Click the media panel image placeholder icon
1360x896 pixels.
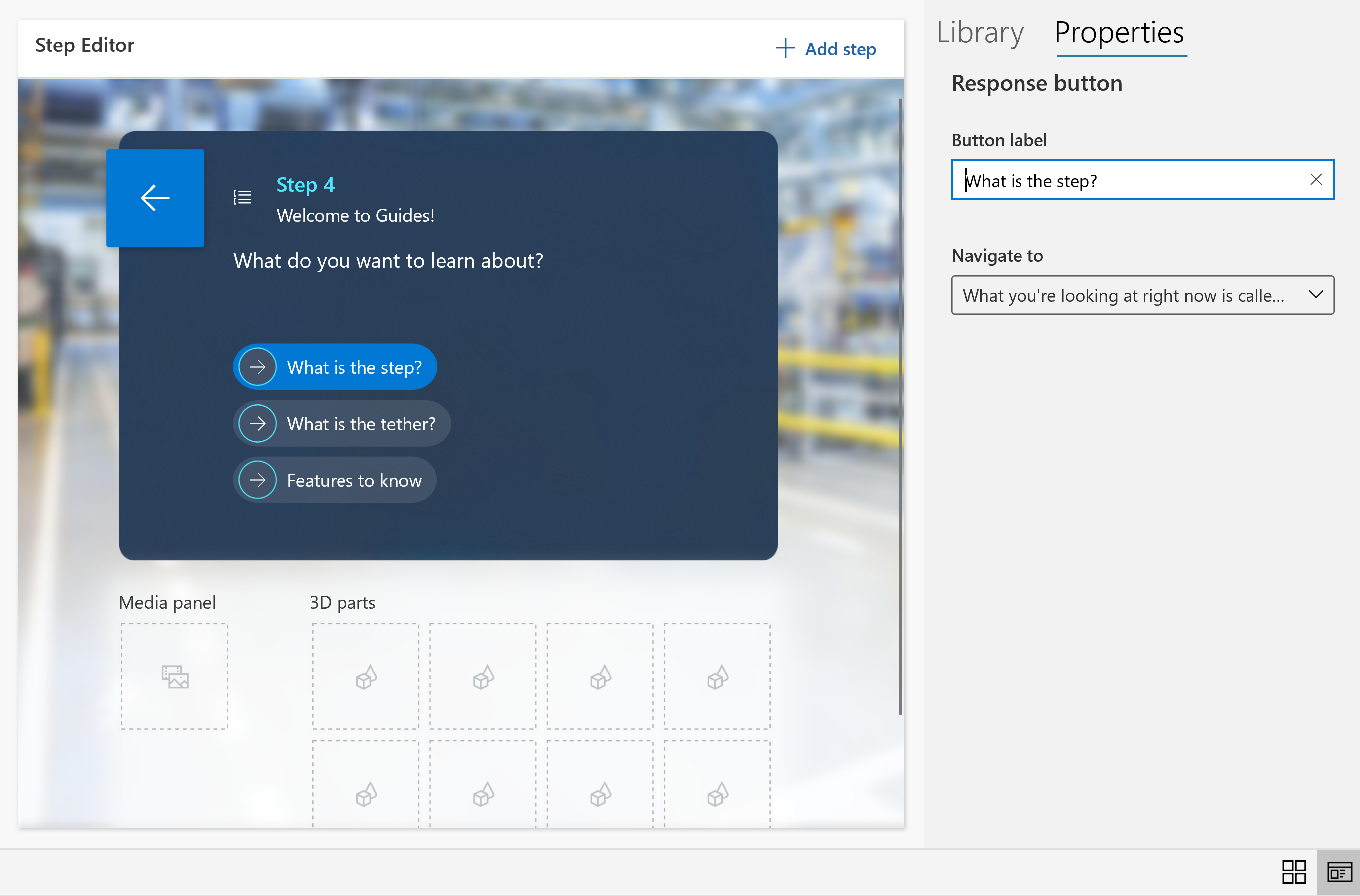click(x=177, y=676)
